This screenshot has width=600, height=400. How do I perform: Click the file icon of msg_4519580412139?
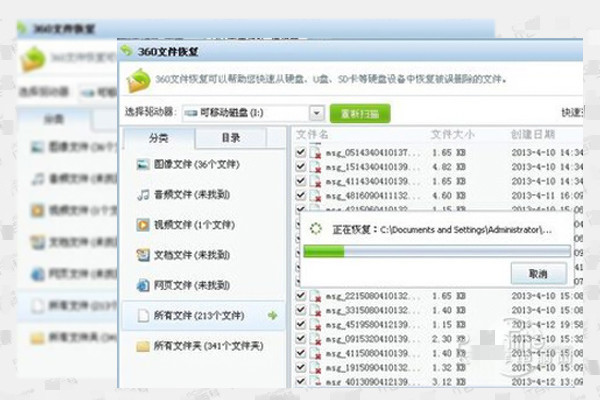[315, 325]
